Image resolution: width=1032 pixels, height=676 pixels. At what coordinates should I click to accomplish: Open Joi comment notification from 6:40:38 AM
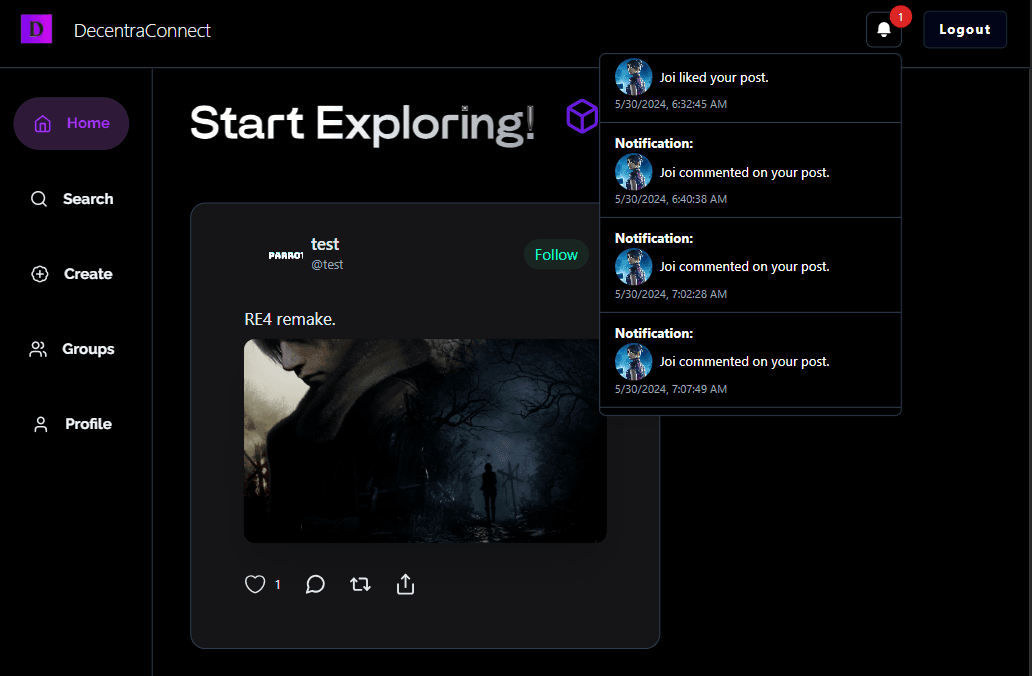click(x=750, y=170)
